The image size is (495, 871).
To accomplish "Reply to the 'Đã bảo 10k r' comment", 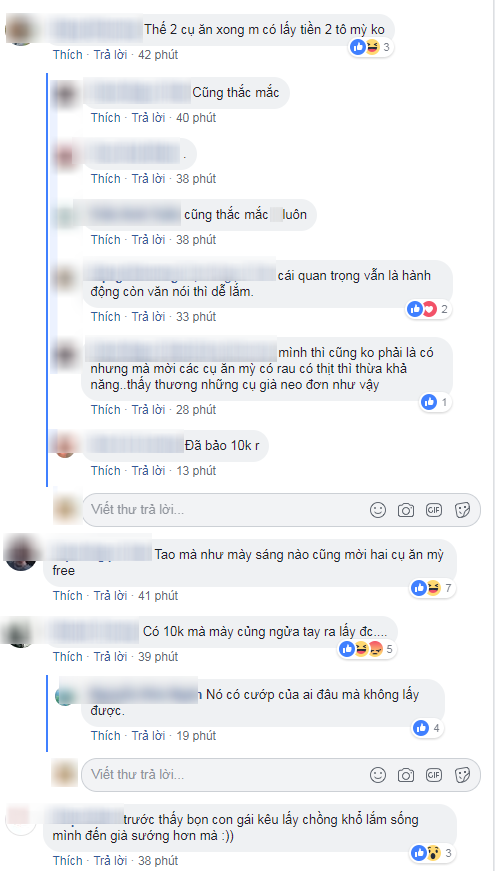I will click(x=148, y=470).
